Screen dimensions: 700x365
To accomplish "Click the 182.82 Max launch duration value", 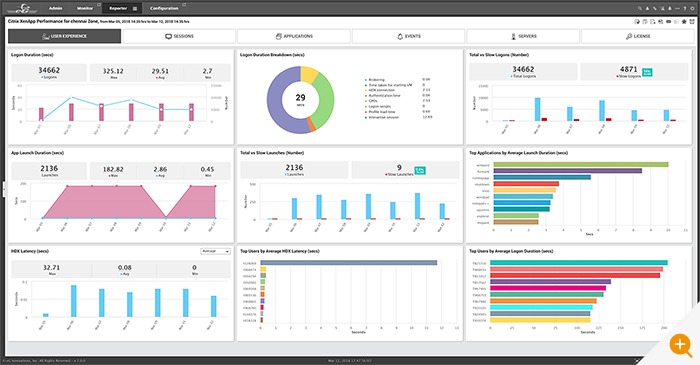I will (x=113, y=170).
